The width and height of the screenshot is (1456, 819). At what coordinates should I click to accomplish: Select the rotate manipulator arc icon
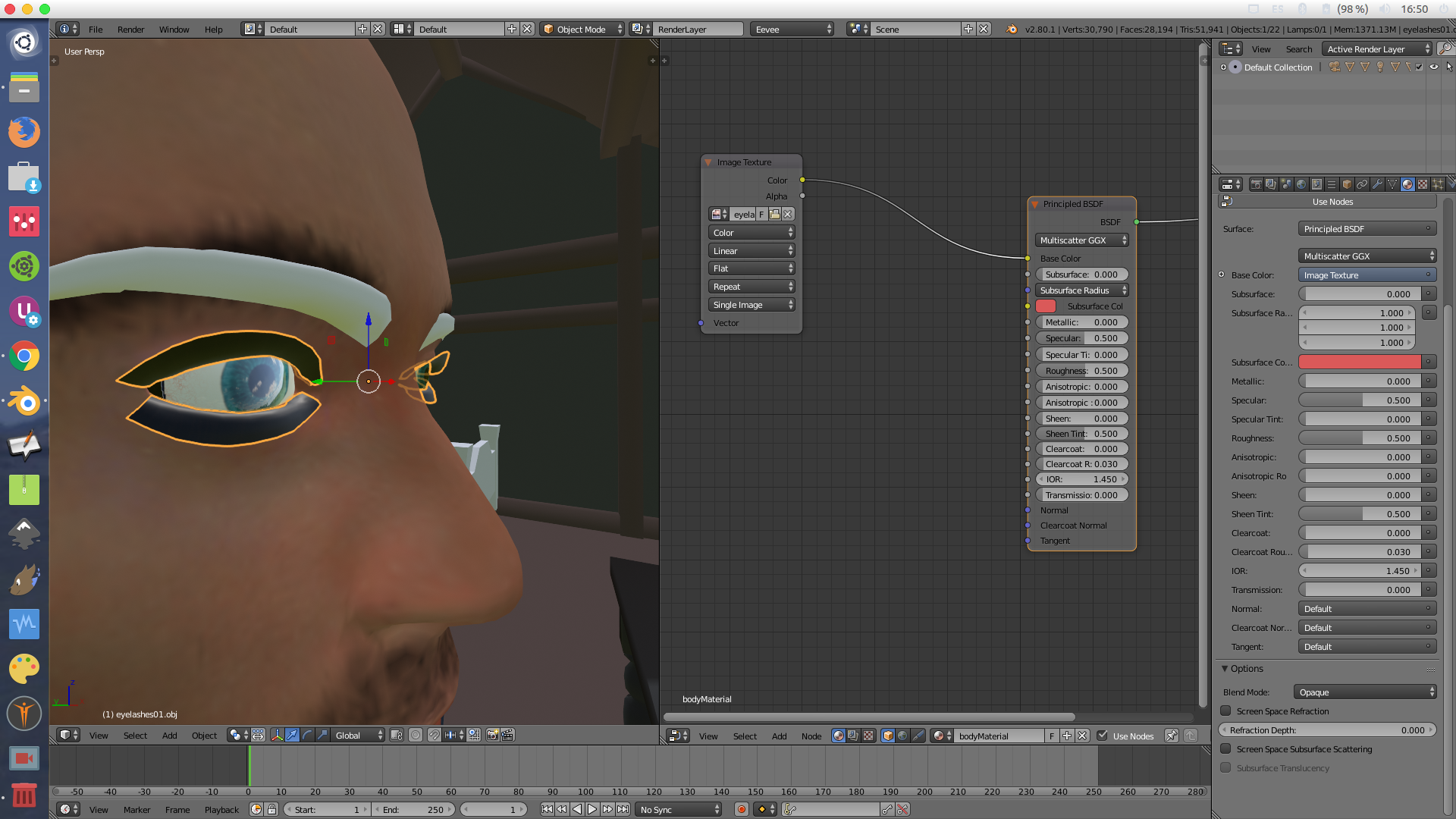[x=307, y=735]
